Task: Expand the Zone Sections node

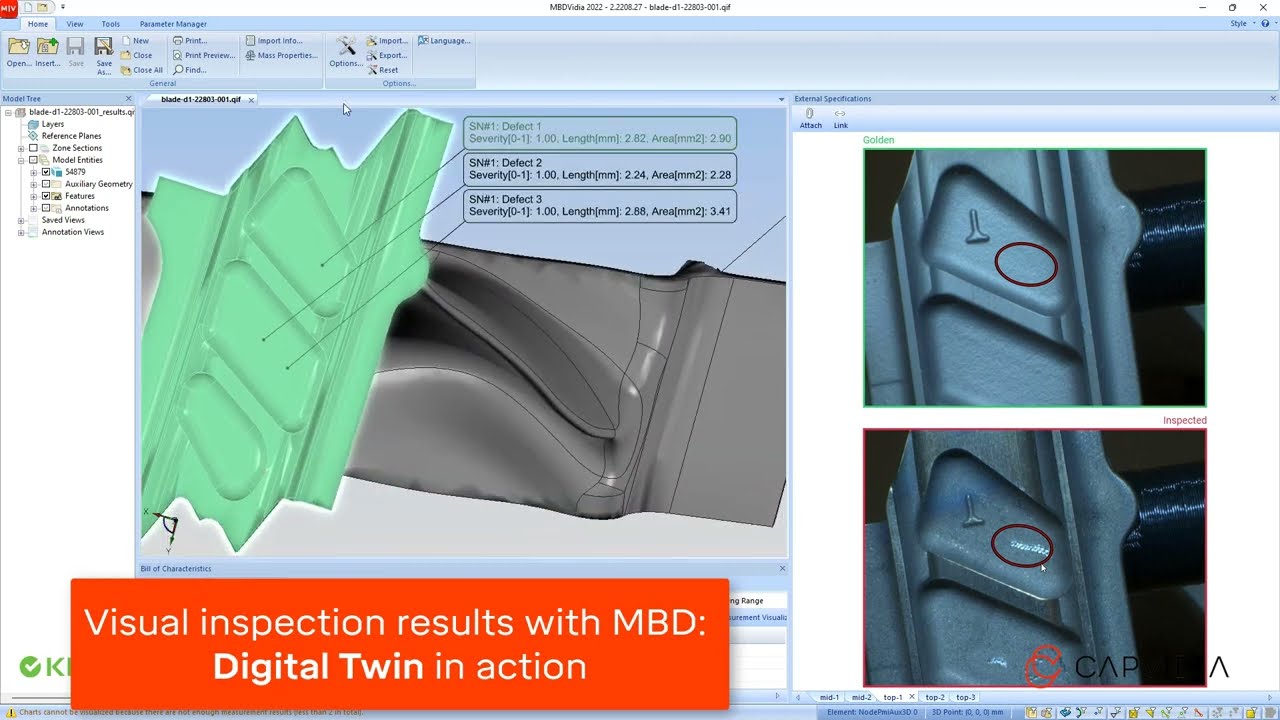Action: coord(21,148)
